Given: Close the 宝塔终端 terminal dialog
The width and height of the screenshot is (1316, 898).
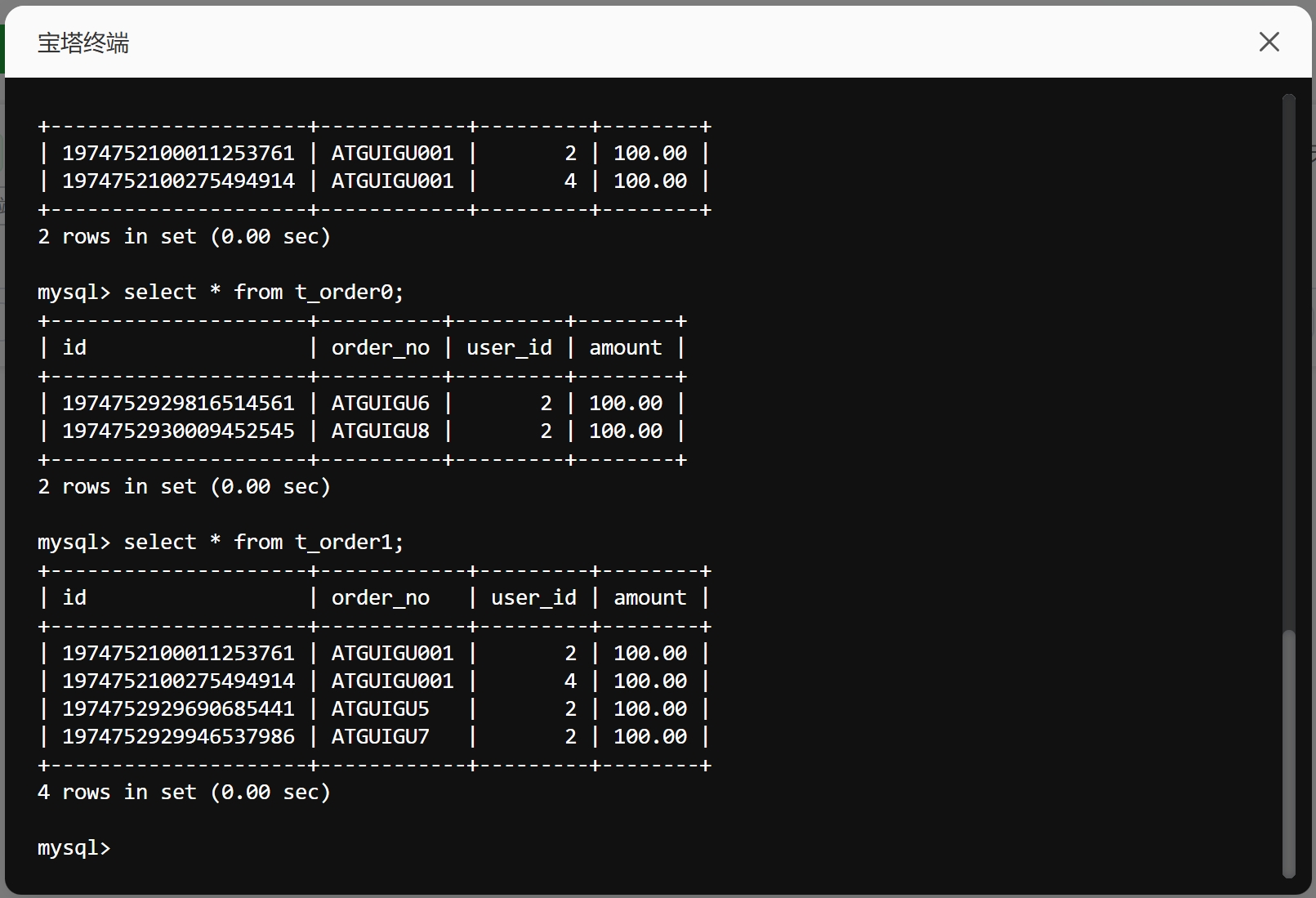Looking at the screenshot, I should point(1269,42).
